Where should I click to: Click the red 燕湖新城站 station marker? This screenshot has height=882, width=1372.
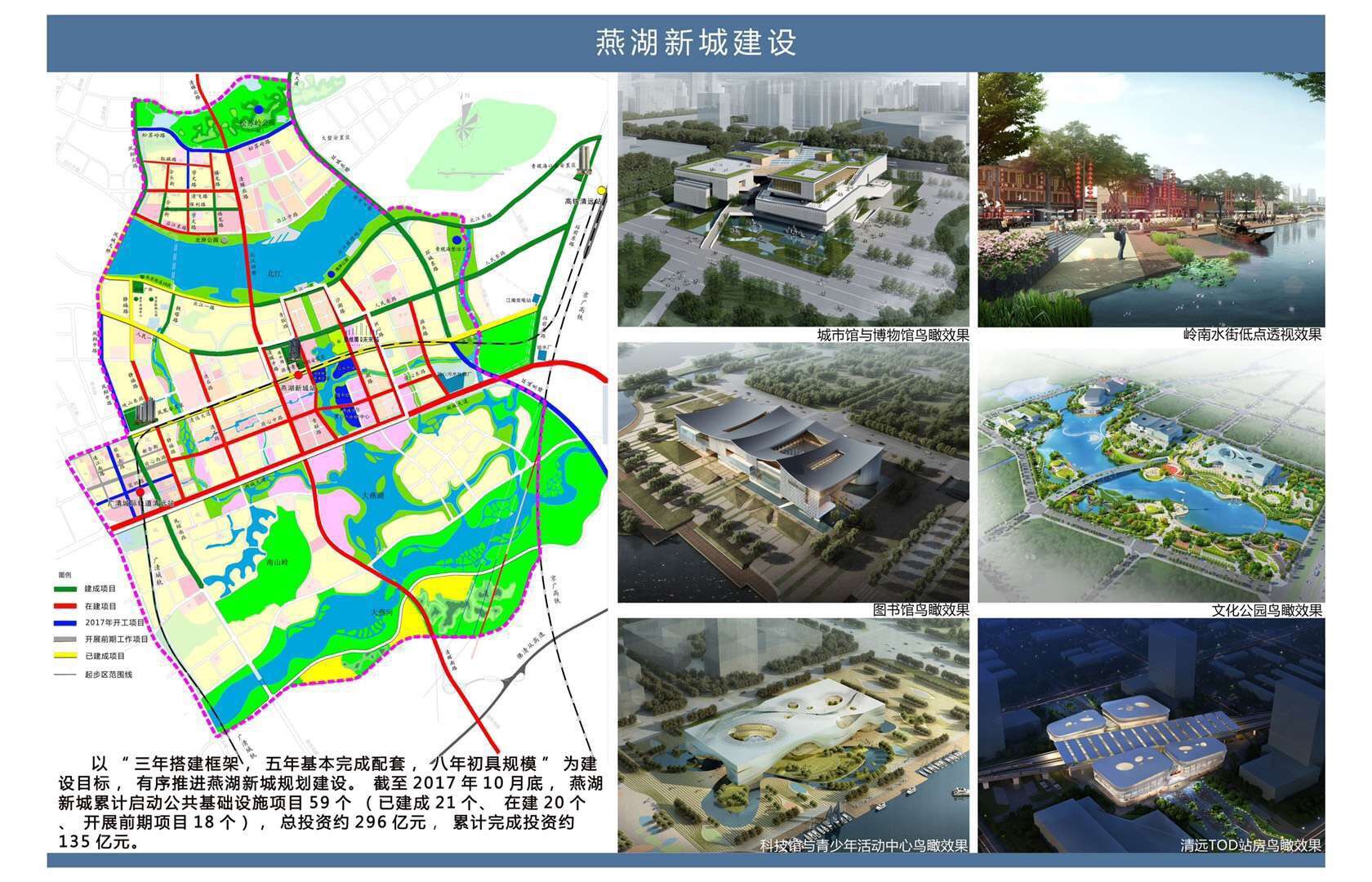click(298, 374)
